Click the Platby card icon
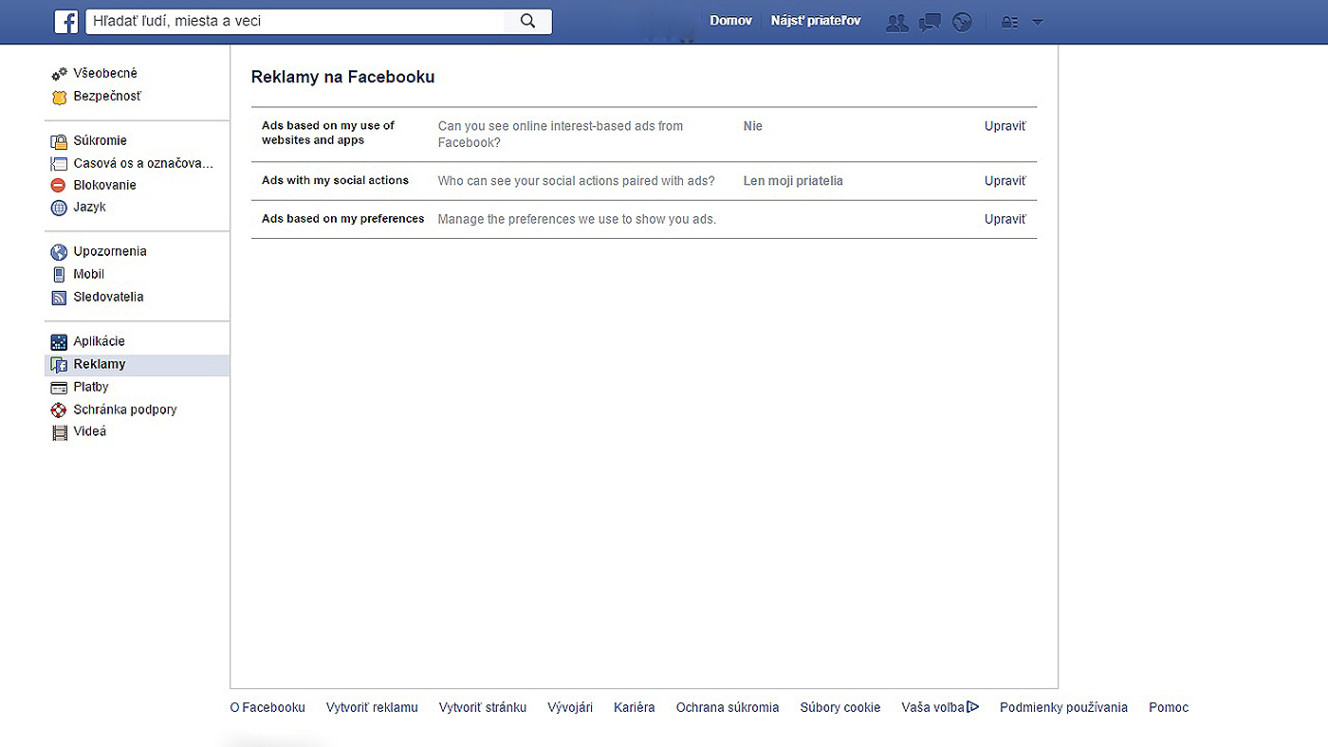Viewport: 1328px width, 747px height. coord(59,388)
